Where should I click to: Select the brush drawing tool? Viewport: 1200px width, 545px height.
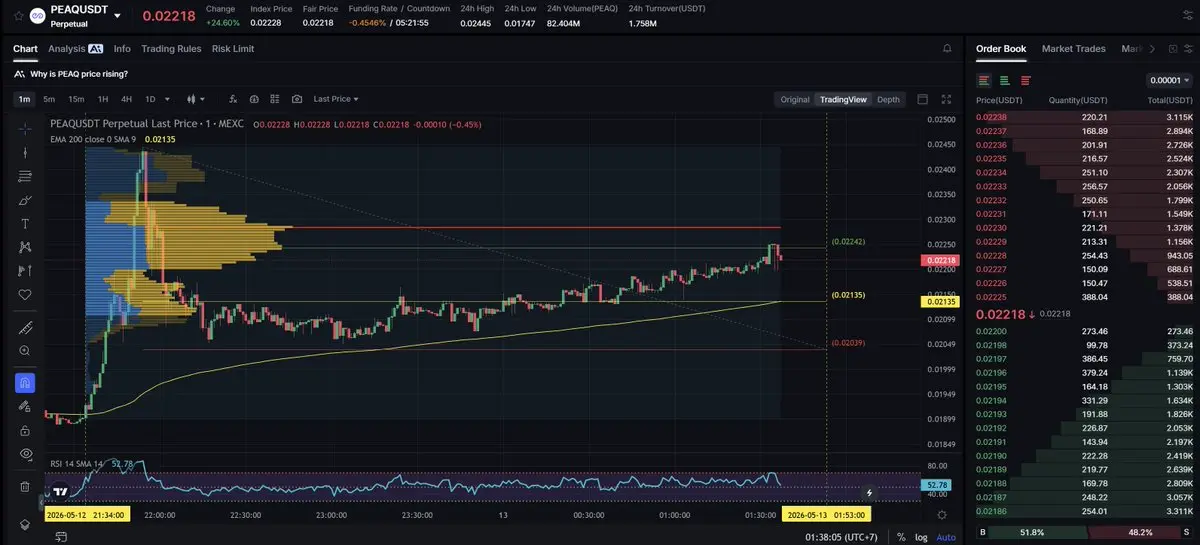[25, 200]
